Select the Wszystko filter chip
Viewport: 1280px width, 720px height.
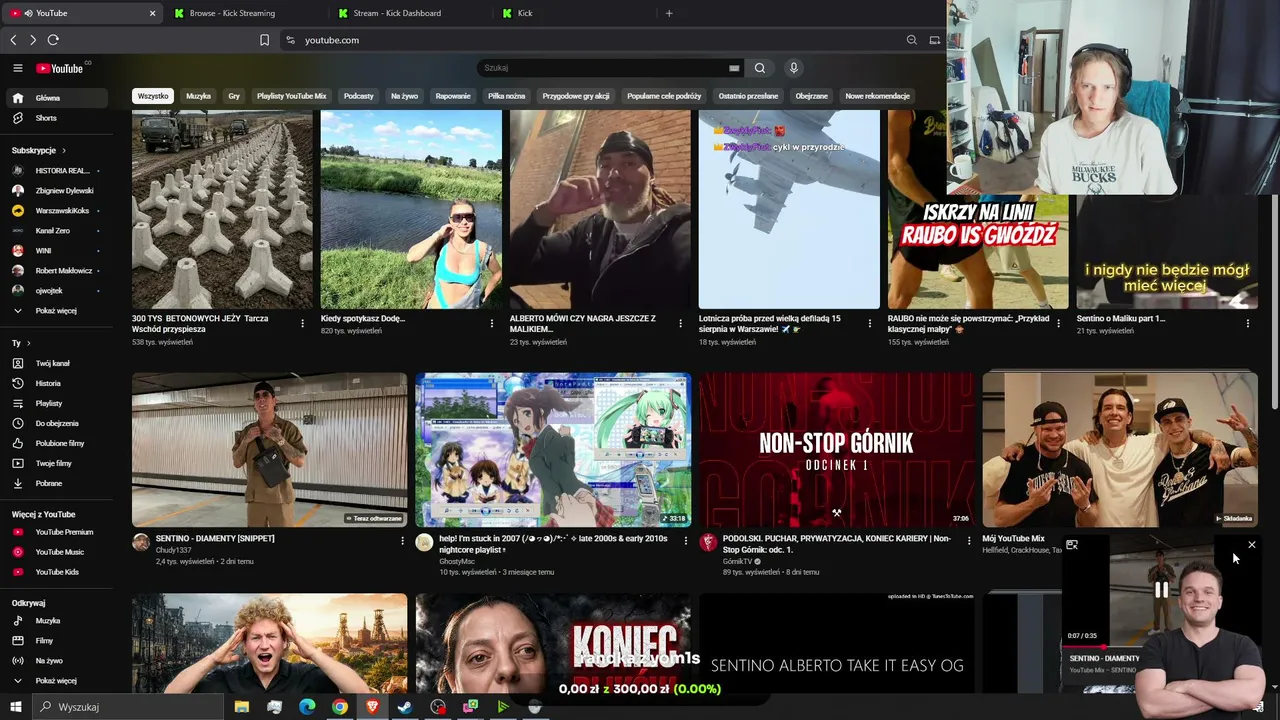click(153, 96)
